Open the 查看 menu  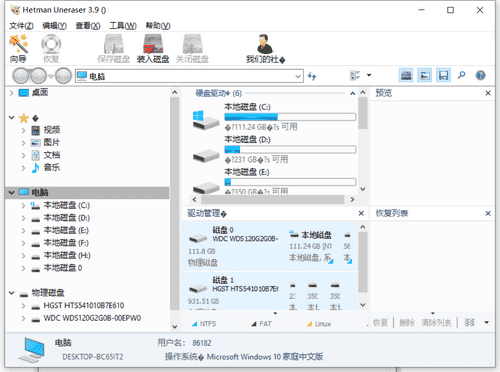88,26
